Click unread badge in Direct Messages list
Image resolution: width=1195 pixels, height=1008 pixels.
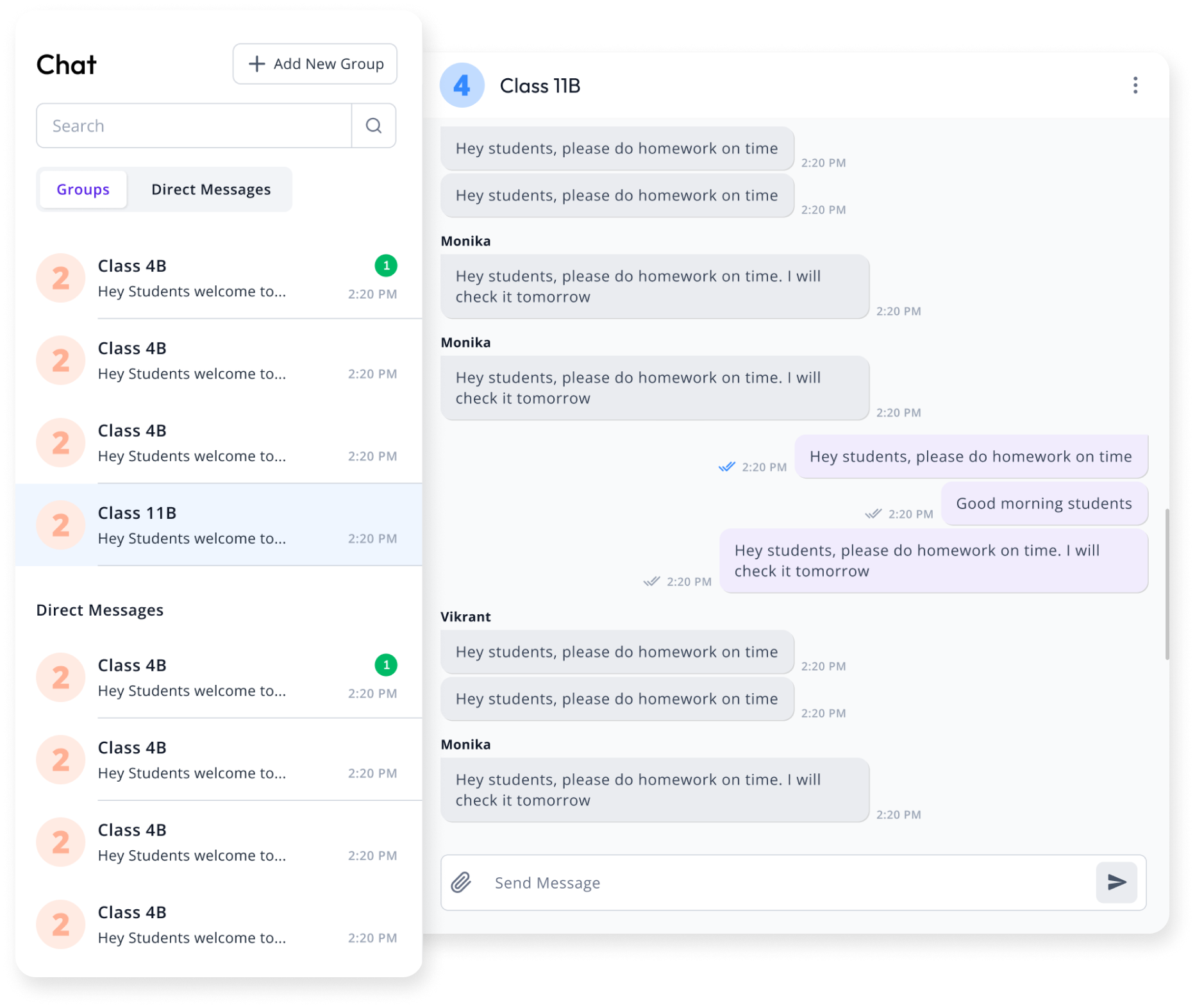[x=386, y=665]
